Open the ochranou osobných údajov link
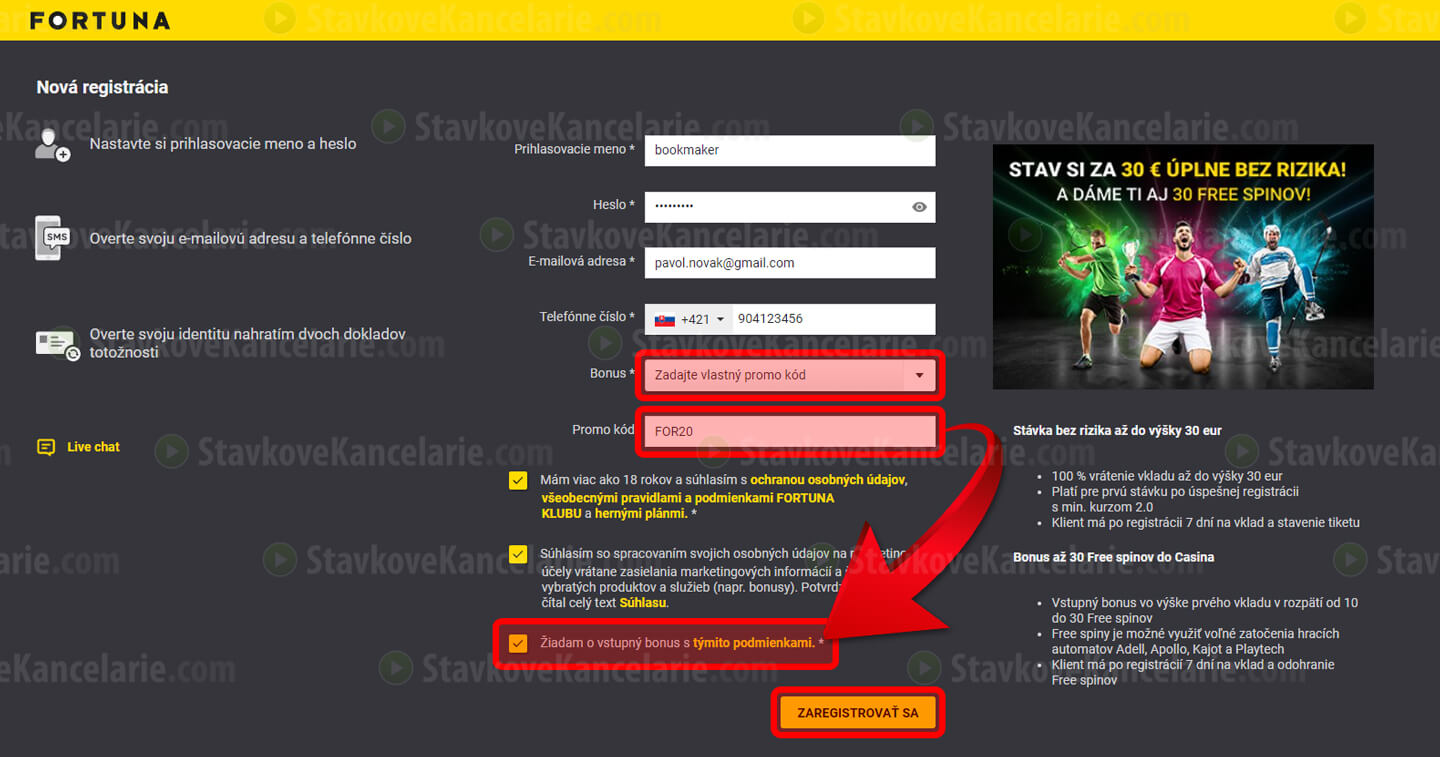The image size is (1440, 757). [829, 480]
